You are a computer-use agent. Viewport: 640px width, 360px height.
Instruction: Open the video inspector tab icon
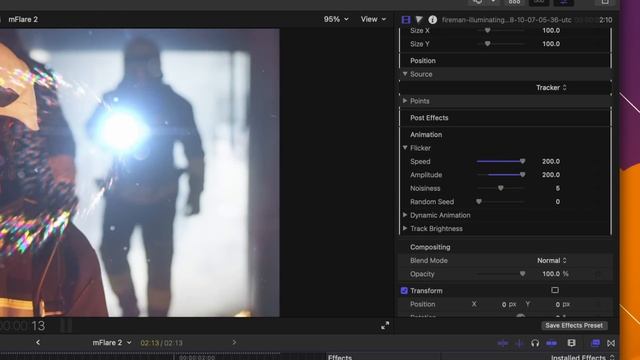(x=406, y=20)
